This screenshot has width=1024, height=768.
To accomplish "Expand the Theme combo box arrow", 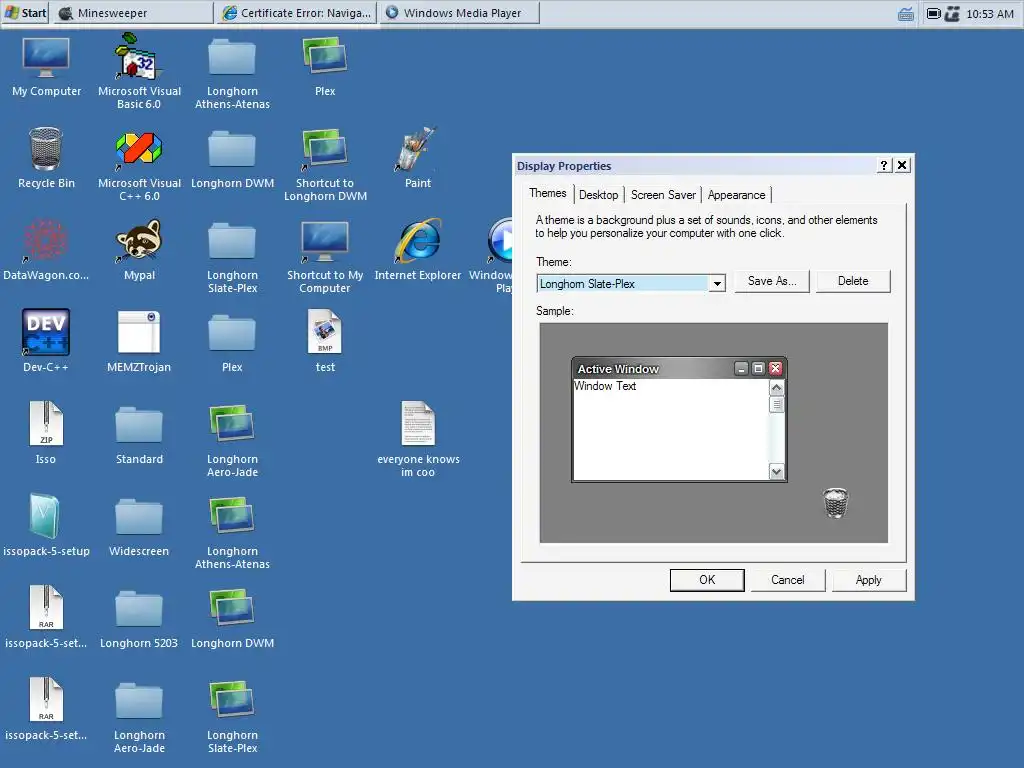I will (x=717, y=283).
